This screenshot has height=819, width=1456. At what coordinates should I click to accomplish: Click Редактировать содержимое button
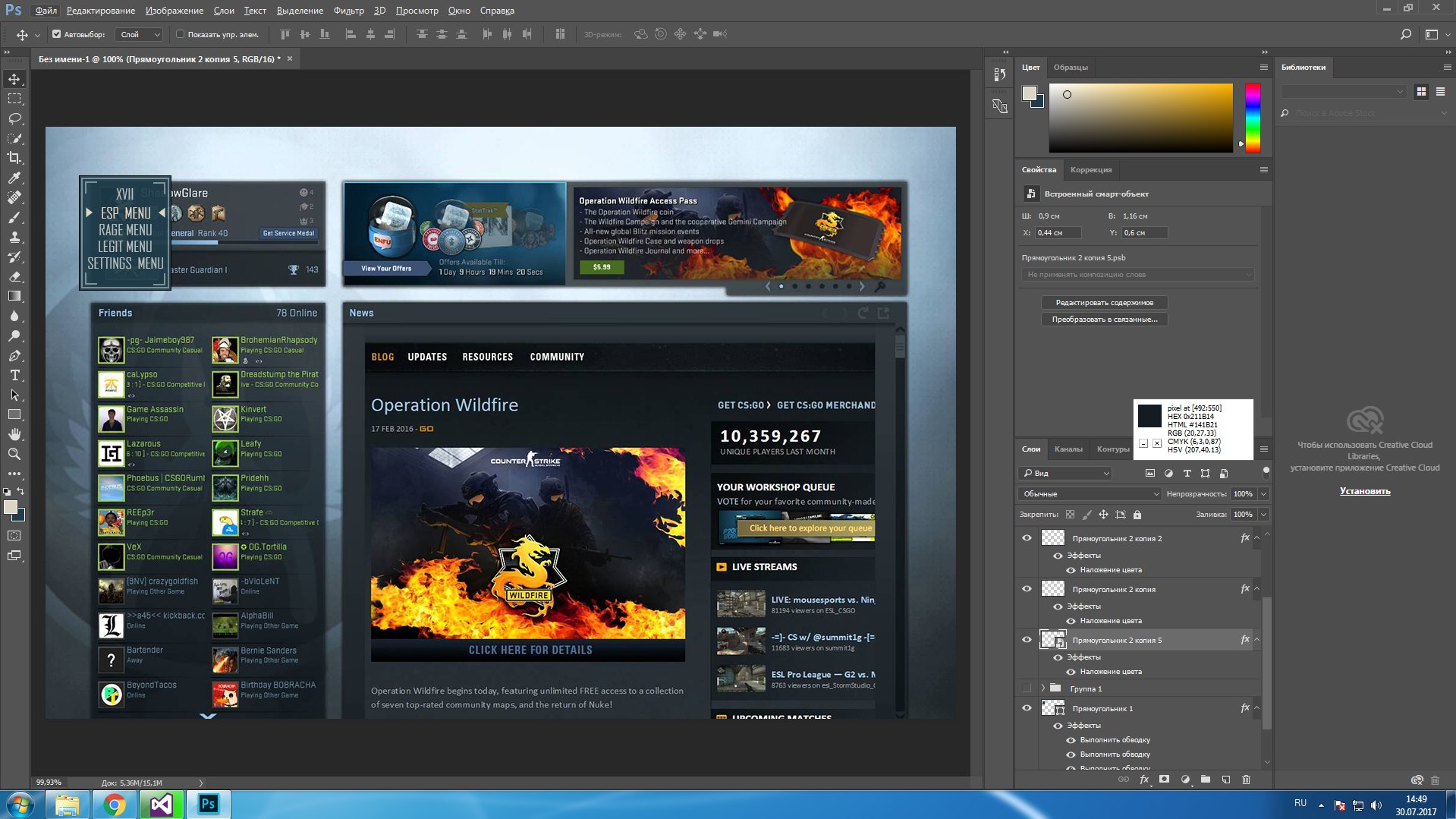click(1104, 303)
